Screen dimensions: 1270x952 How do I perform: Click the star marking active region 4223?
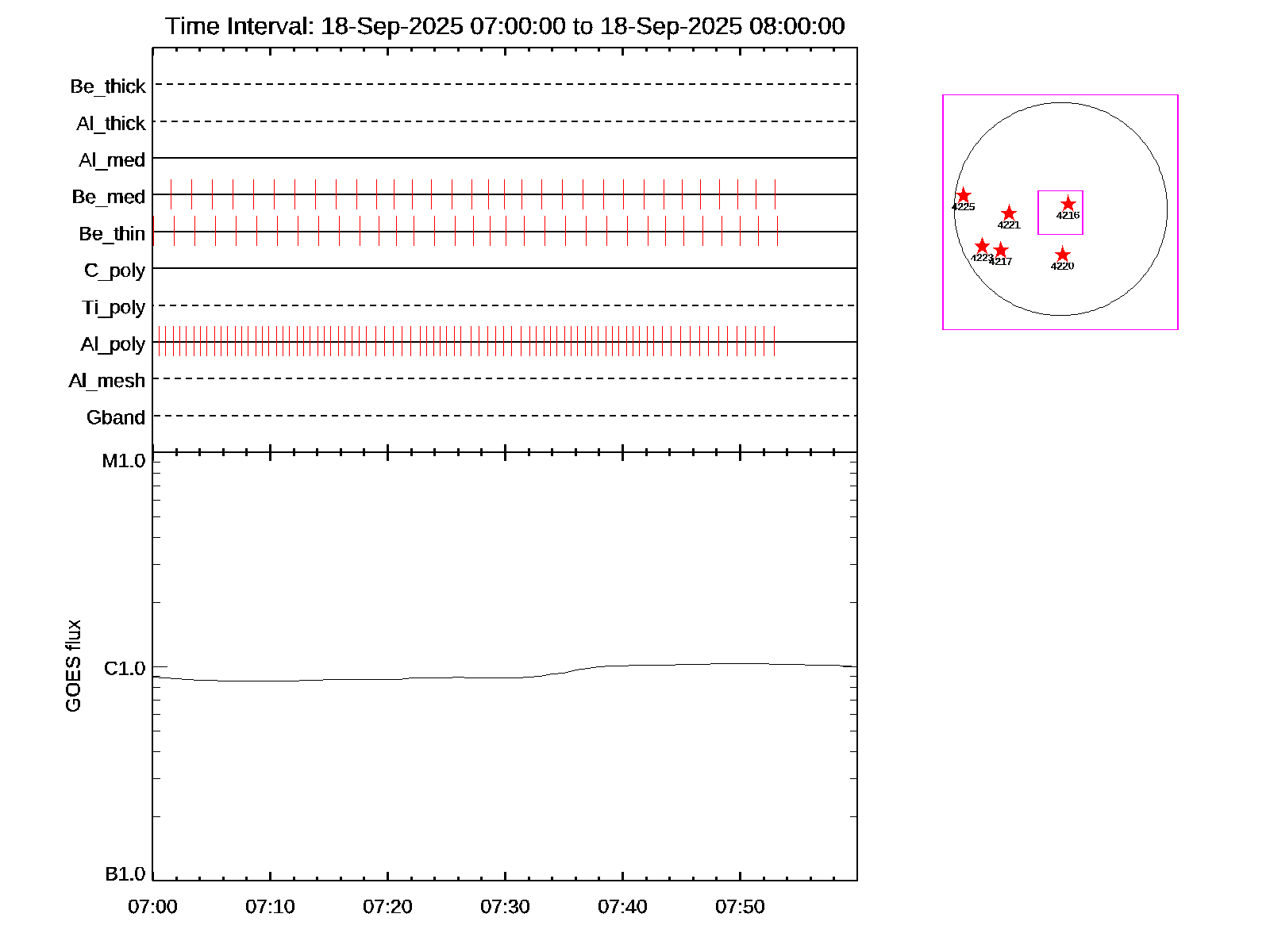point(982,246)
